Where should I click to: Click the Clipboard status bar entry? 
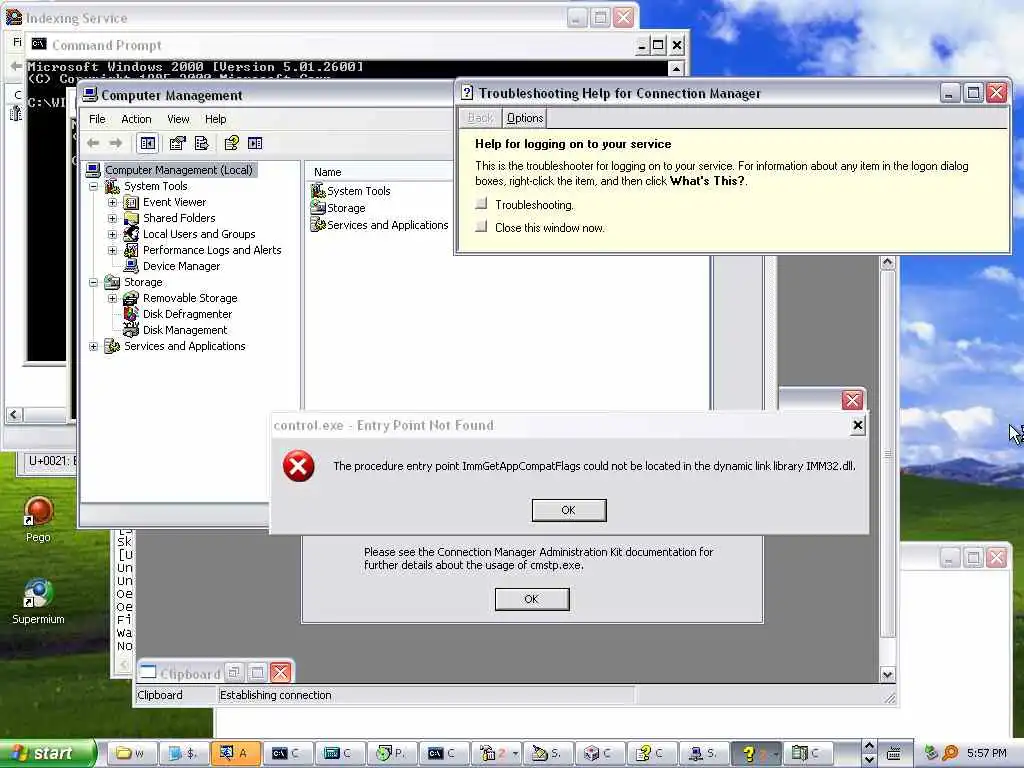[x=159, y=695]
